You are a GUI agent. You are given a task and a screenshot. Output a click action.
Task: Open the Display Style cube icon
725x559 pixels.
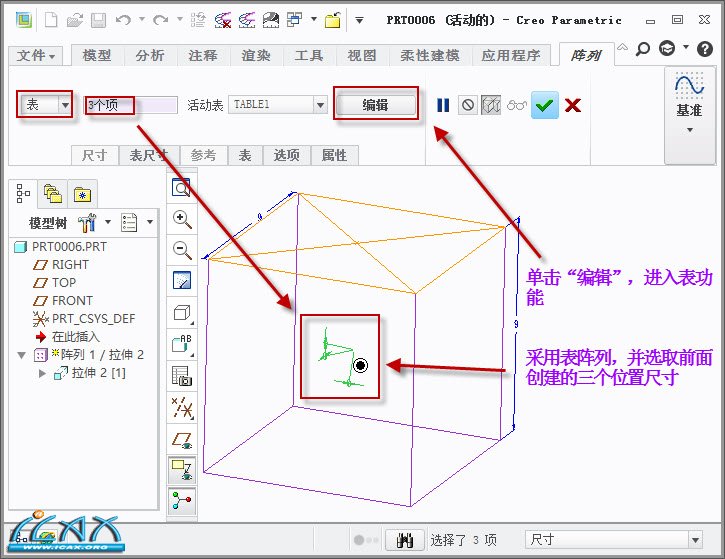pos(182,313)
